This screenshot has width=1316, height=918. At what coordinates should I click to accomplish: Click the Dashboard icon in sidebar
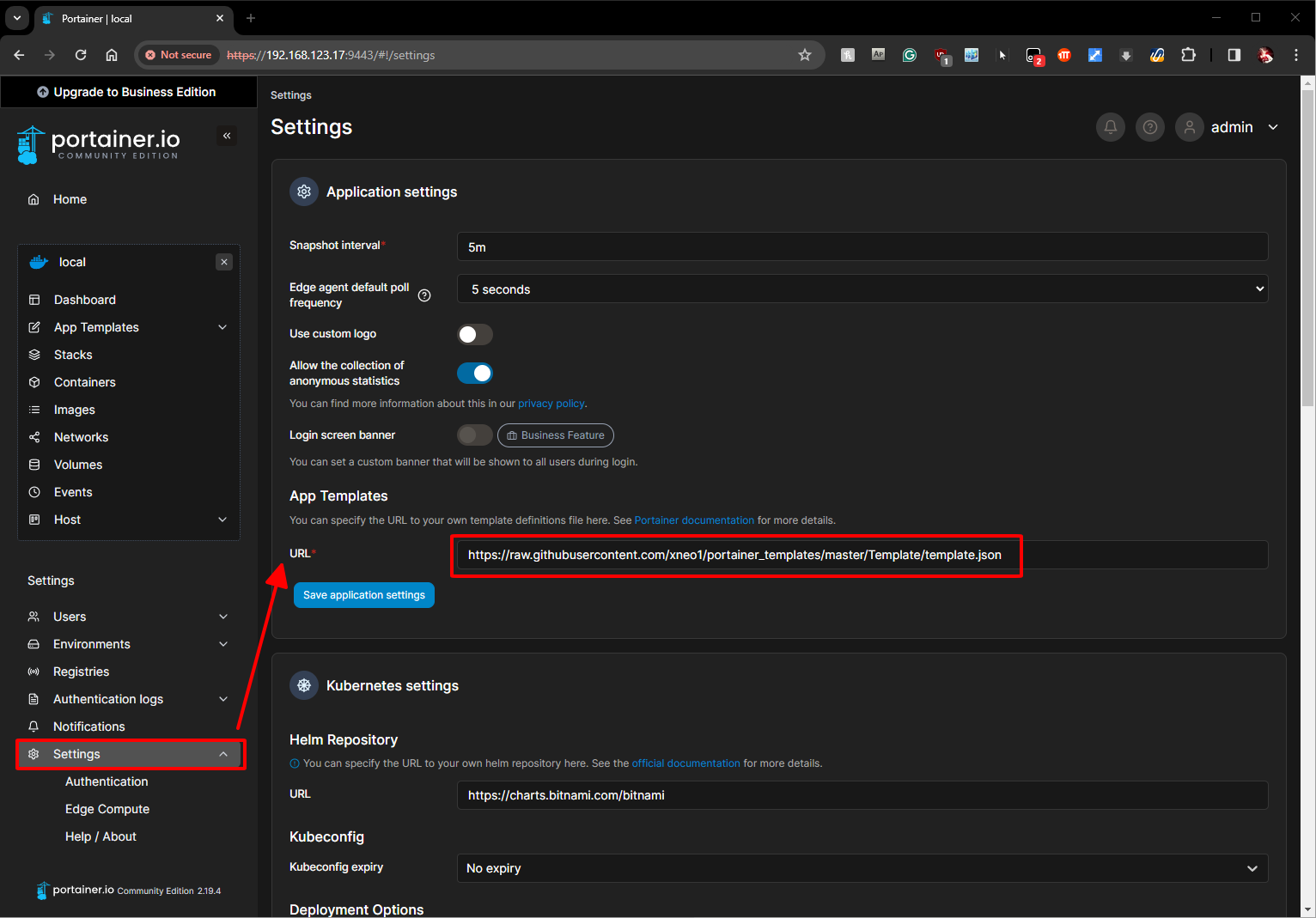(34, 300)
